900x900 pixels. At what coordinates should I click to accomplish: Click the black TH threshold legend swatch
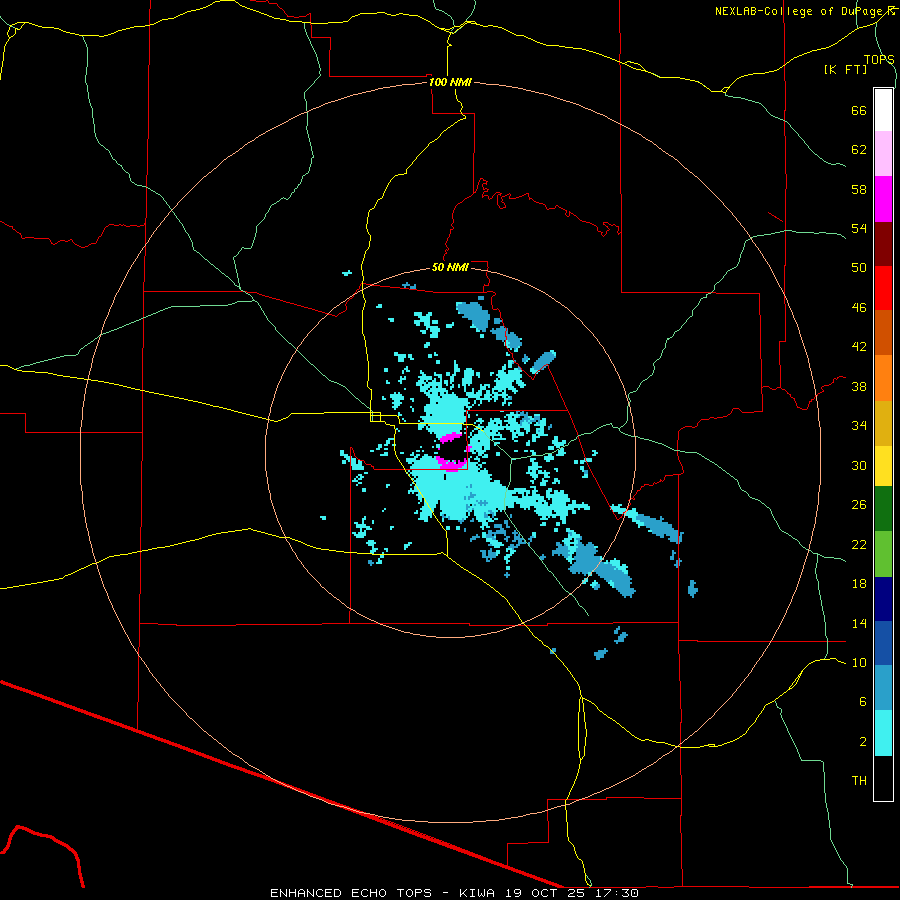point(883,778)
